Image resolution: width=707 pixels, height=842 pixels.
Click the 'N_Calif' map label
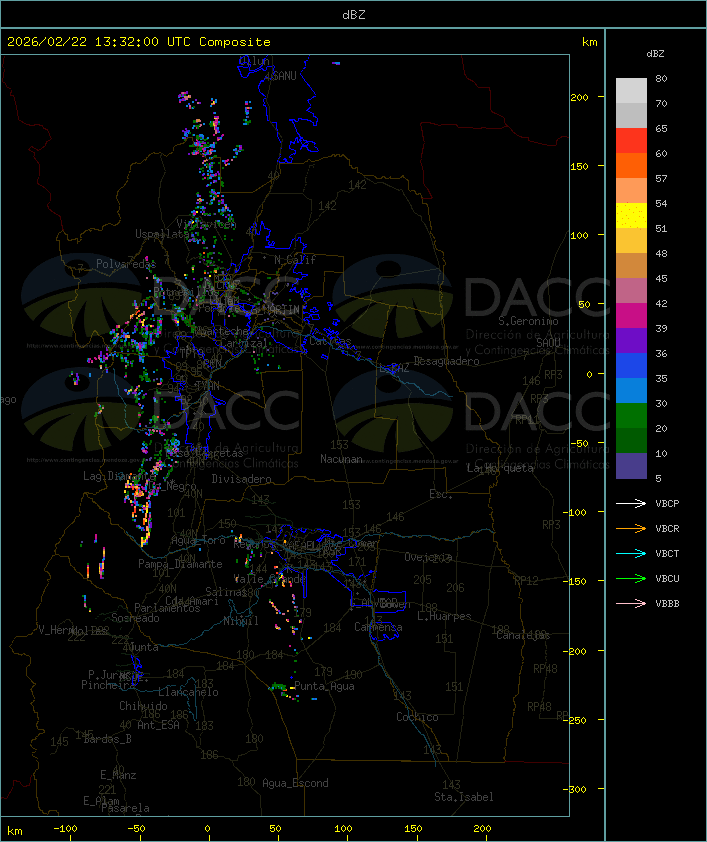point(295,260)
